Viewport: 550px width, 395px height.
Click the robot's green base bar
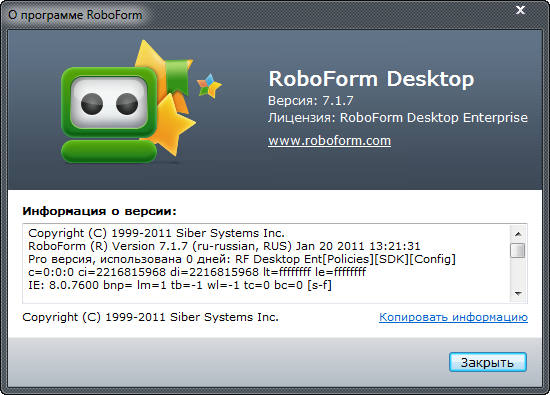109,151
